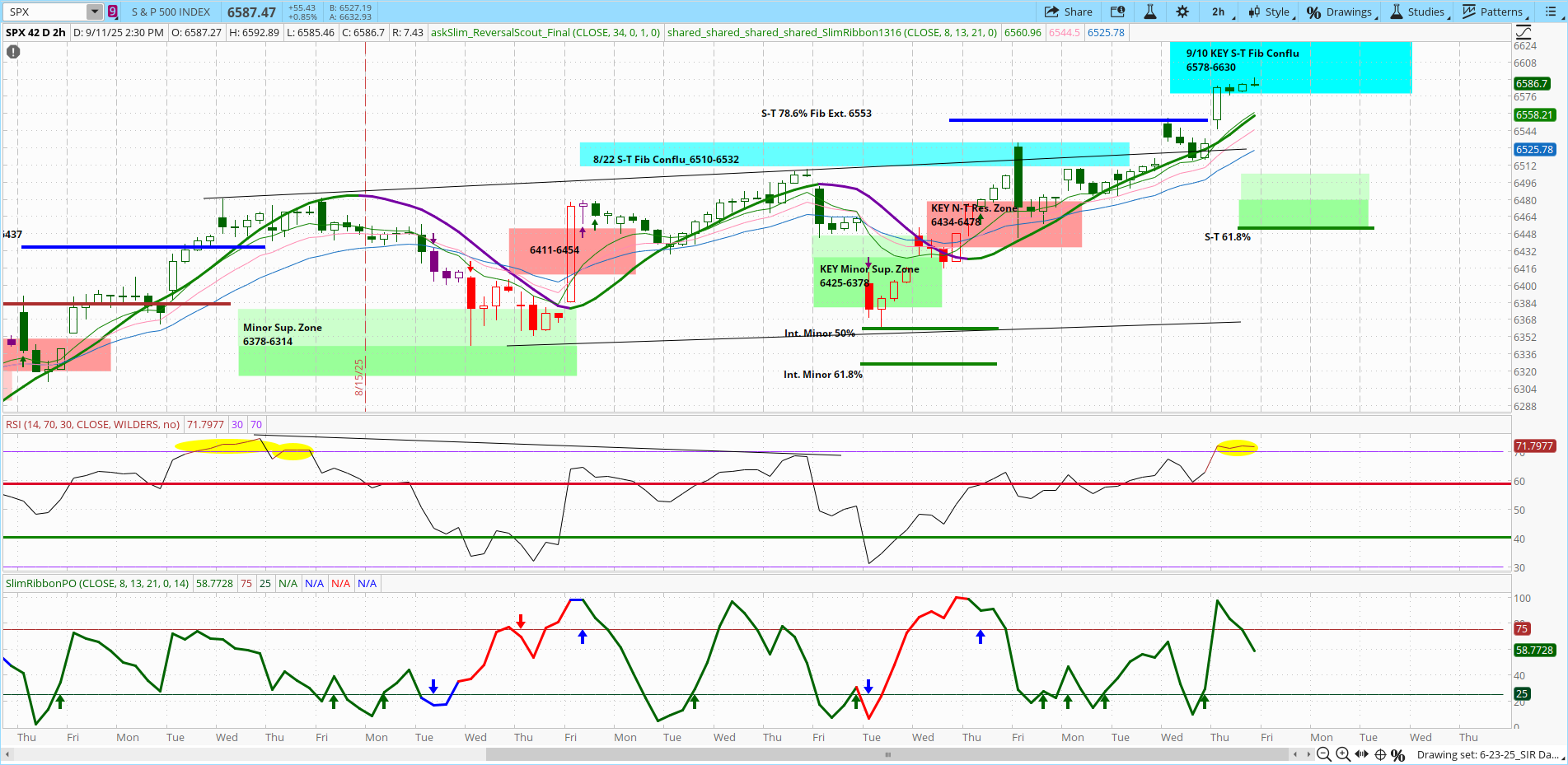This screenshot has width=1568, height=765.
Task: Select the crosshair tool in the bottom bar
Action: point(1379,754)
